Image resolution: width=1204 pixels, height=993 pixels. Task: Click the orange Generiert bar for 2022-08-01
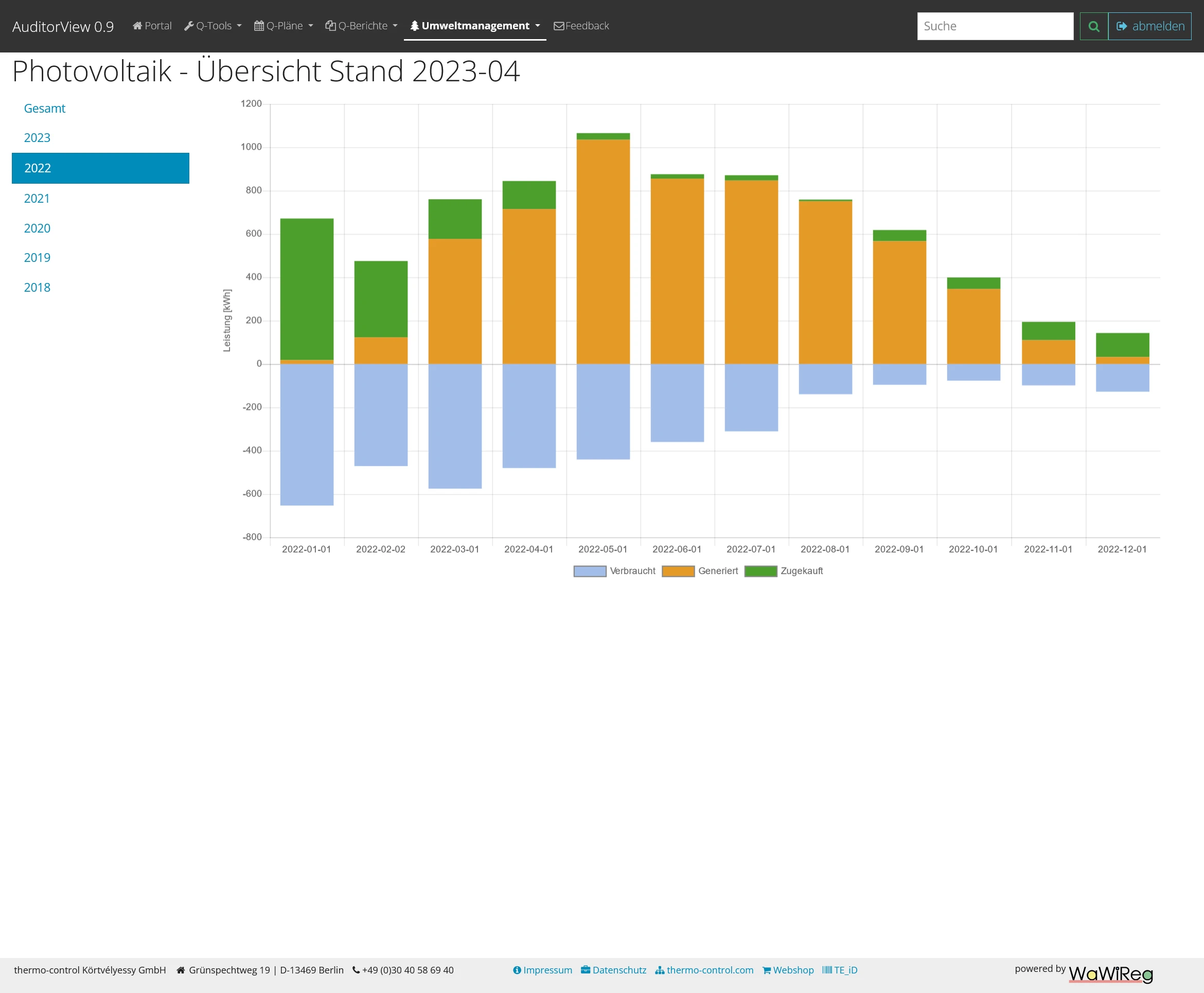point(825,282)
